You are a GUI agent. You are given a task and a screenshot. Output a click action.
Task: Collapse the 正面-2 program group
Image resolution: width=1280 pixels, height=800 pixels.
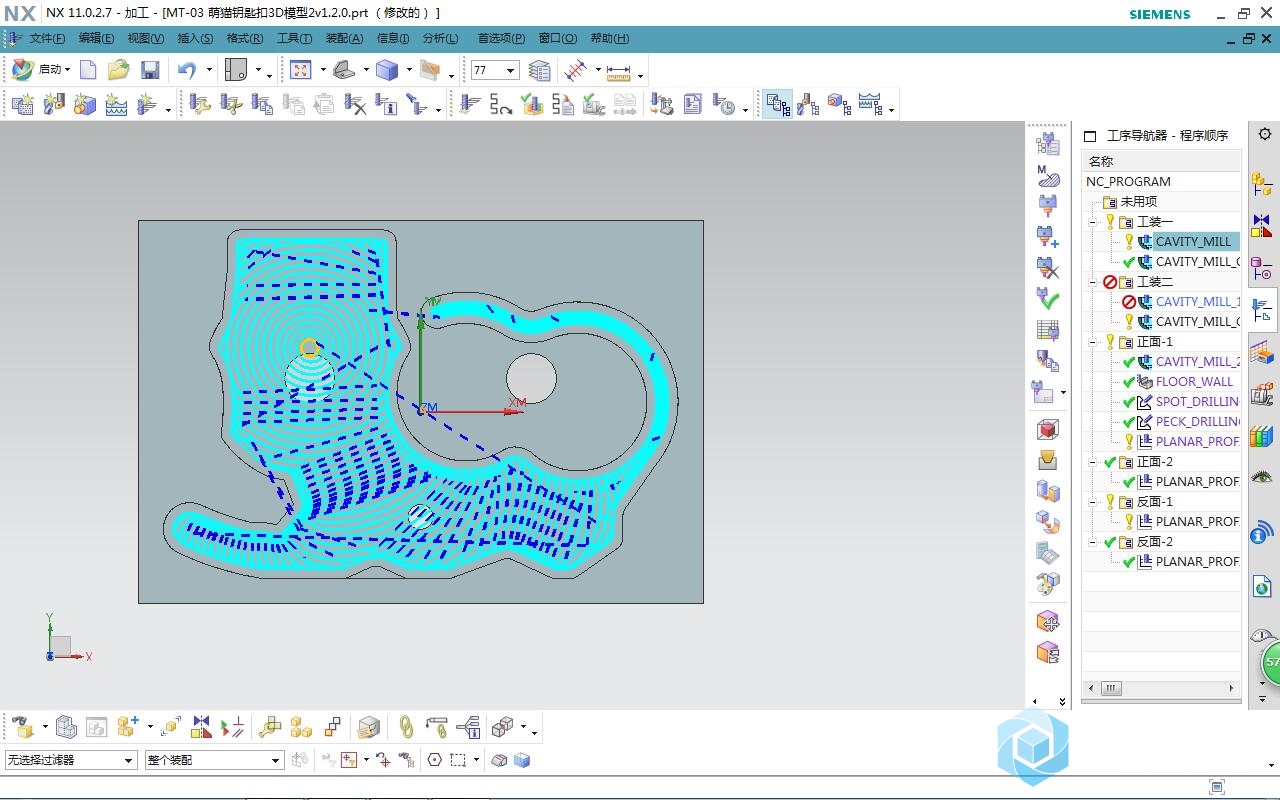(1094, 462)
